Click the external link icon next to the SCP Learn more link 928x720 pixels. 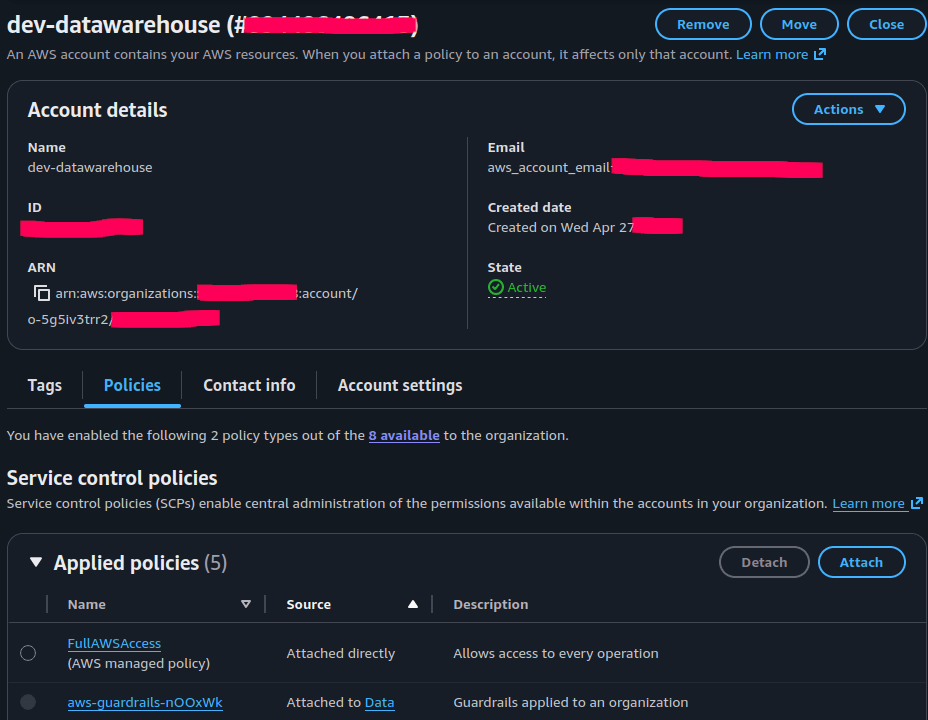917,503
